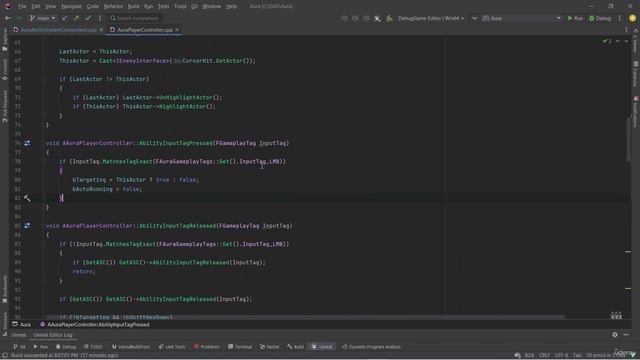Open Dynamic Program Analysis tool window
The height and width of the screenshot is (360, 640).
(371, 347)
